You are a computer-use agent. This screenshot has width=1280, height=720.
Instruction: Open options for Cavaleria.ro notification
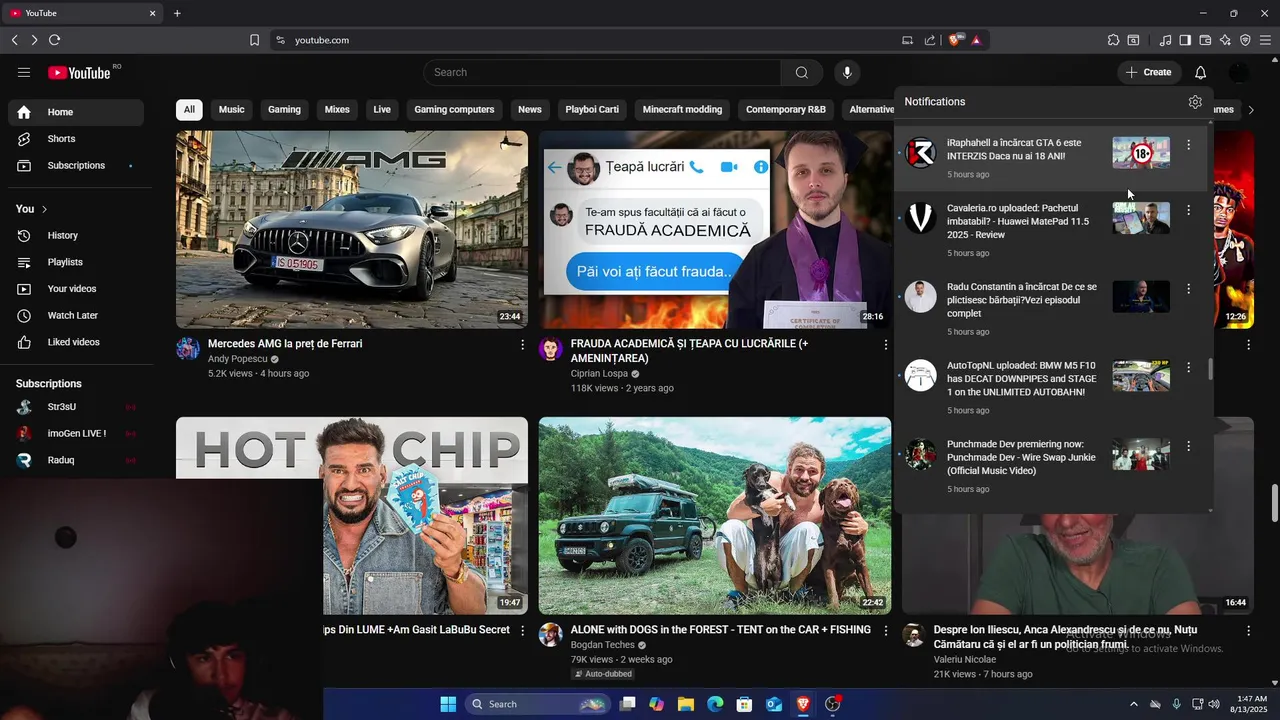click(x=1188, y=210)
